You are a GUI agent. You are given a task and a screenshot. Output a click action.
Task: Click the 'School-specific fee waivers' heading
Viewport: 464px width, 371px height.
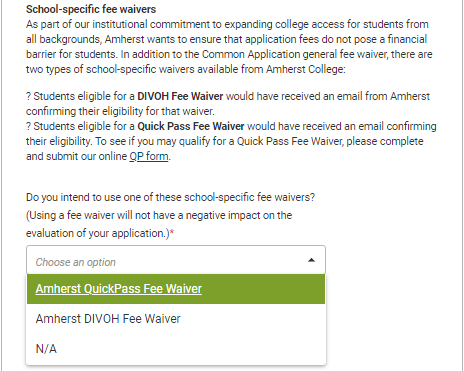91,9
